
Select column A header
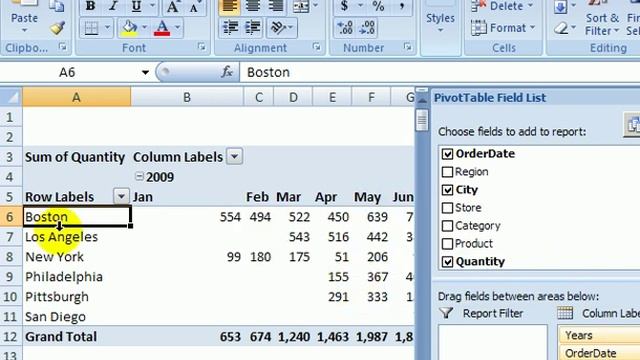(77, 97)
